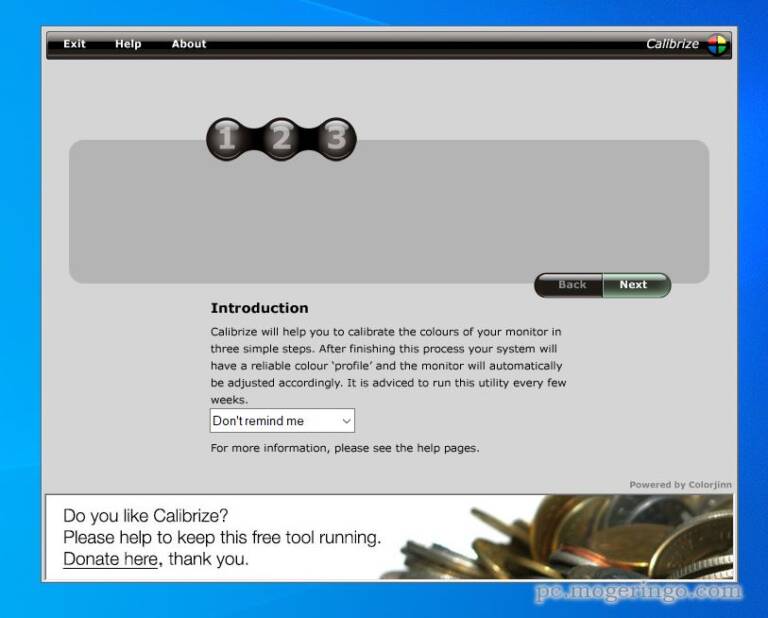The image size is (768, 618).
Task: Follow the "Donate here" link
Action: click(110, 559)
